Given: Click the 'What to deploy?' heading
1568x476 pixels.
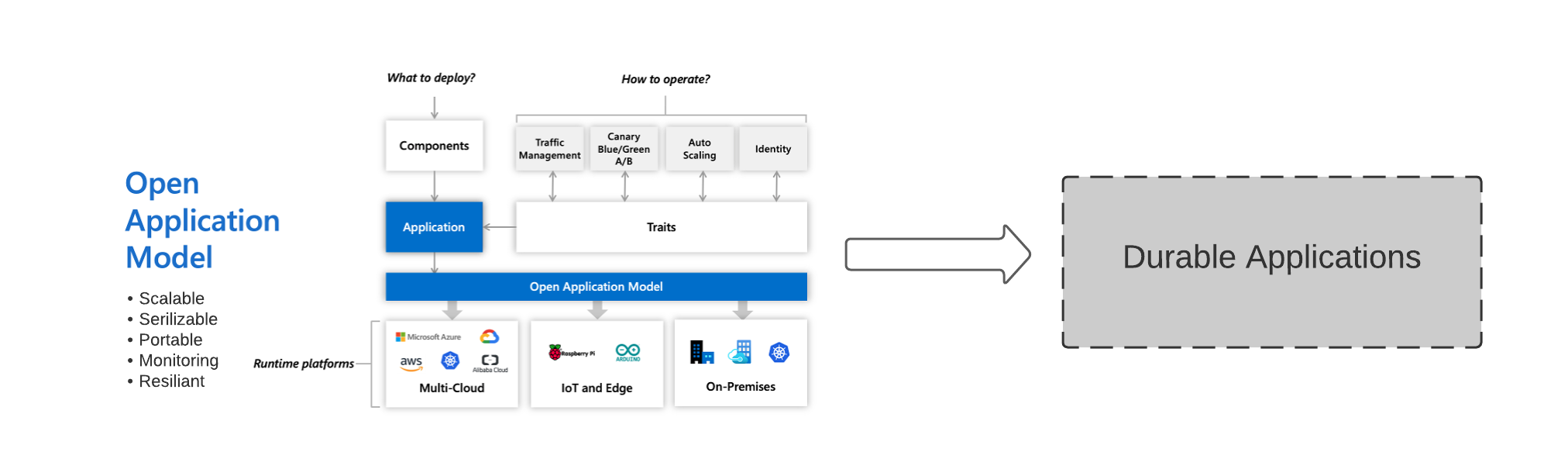Looking at the screenshot, I should tap(431, 78).
